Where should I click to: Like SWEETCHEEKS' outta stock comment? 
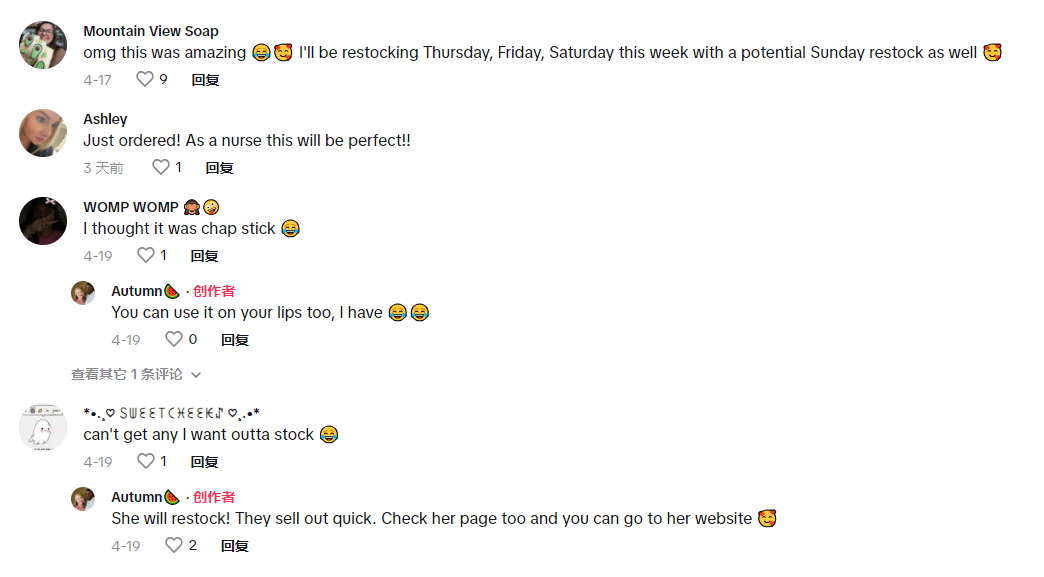tap(146, 461)
